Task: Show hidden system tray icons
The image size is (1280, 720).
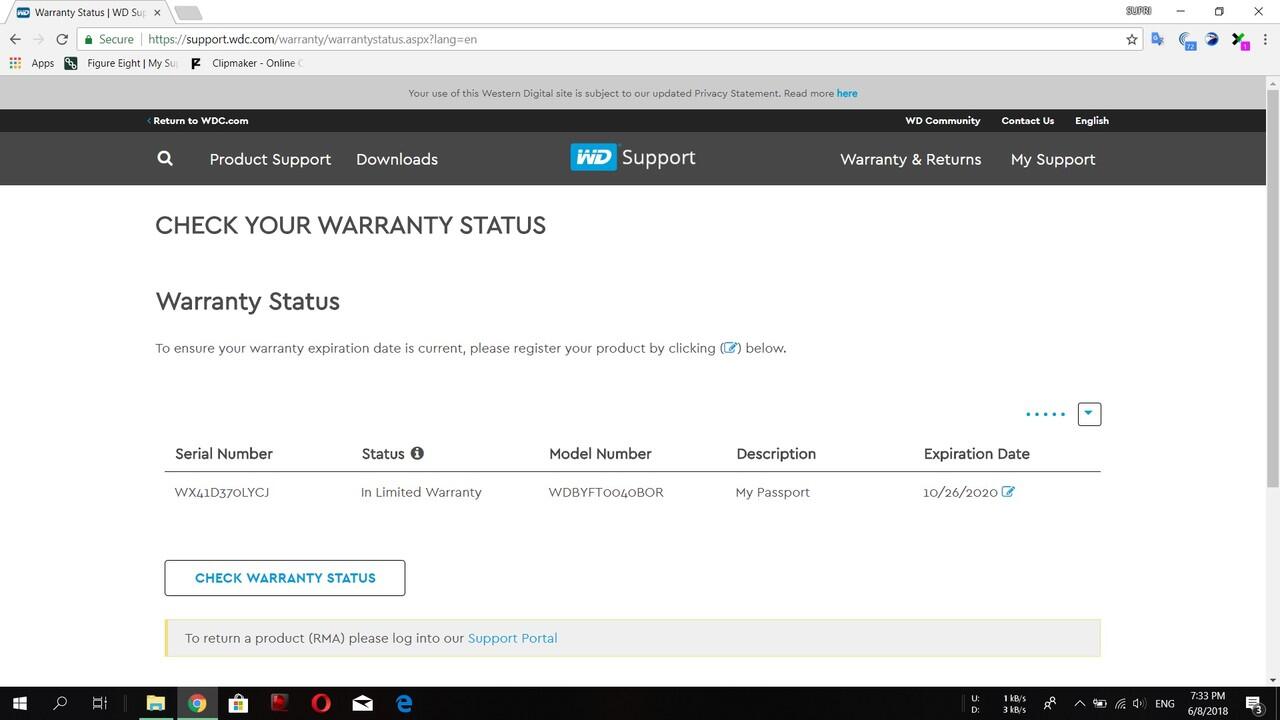Action: tap(1079, 703)
